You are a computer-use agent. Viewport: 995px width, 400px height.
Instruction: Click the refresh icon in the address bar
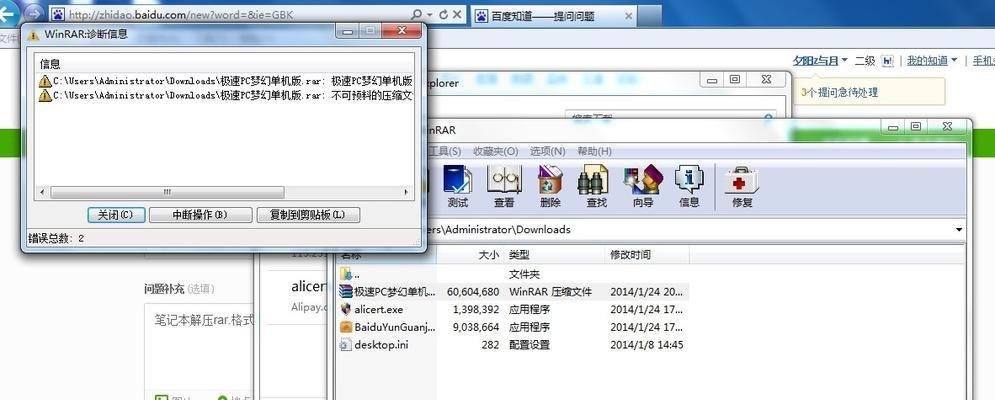tap(444, 14)
